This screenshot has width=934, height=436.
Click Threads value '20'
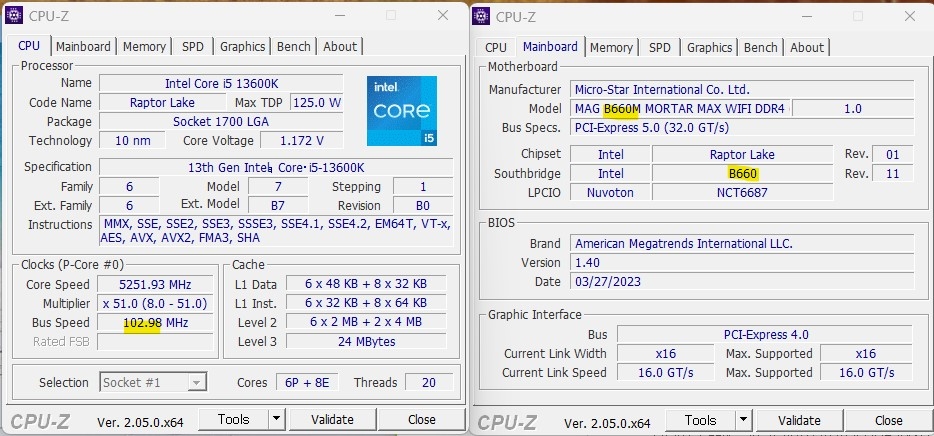click(x=429, y=382)
